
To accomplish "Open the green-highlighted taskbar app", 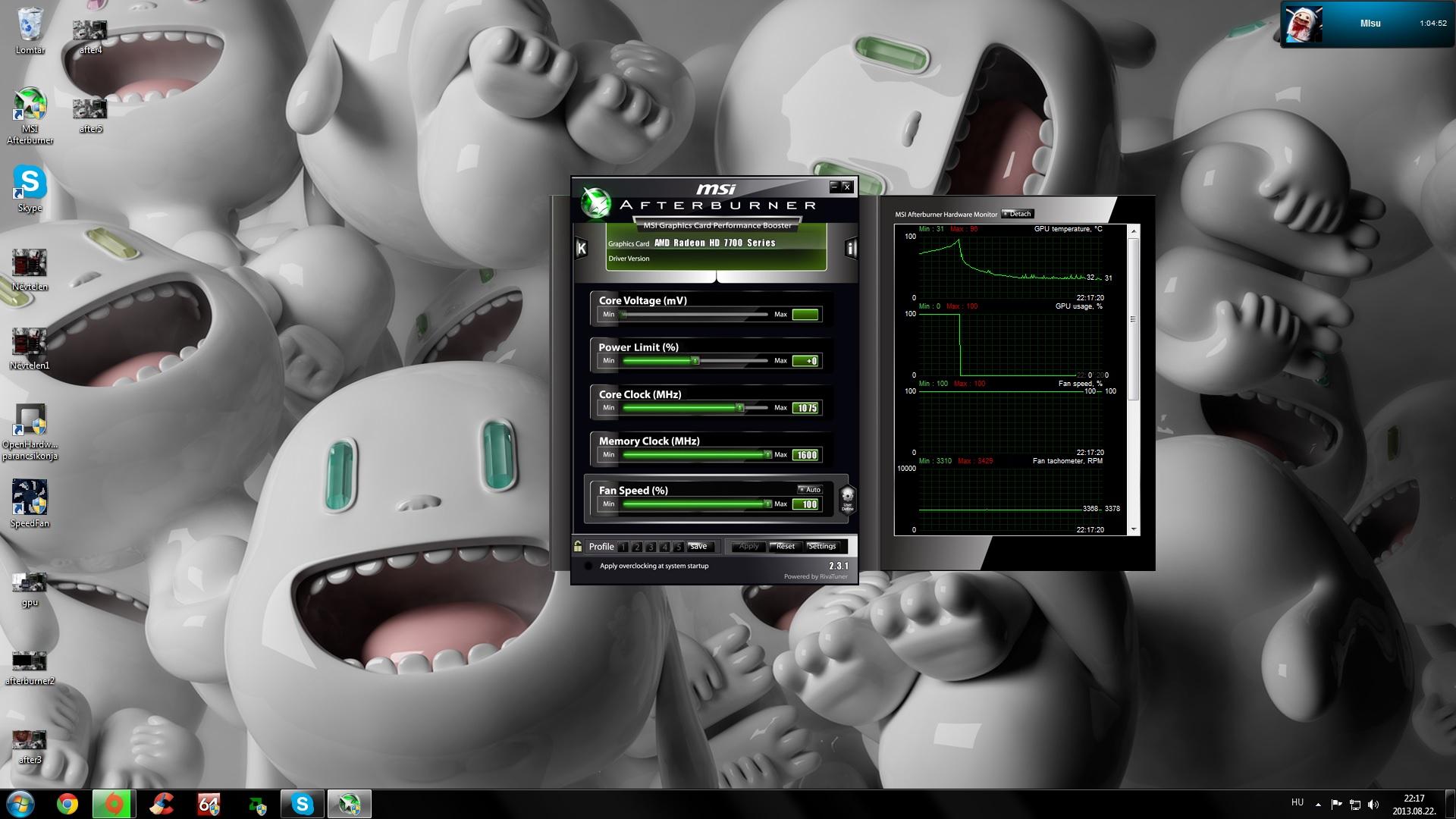I will [115, 804].
